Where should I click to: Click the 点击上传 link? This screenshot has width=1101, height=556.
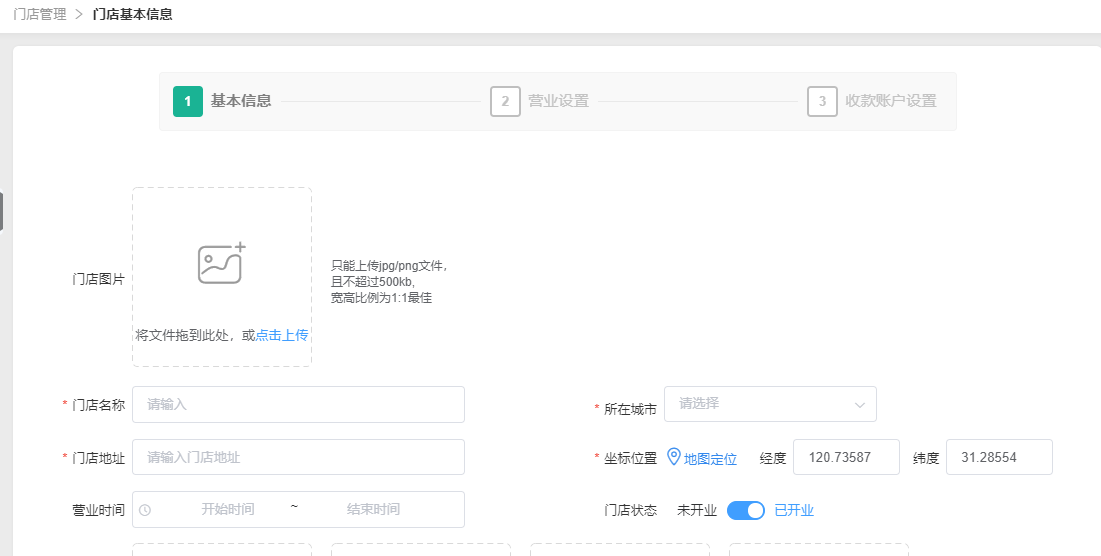click(x=282, y=335)
